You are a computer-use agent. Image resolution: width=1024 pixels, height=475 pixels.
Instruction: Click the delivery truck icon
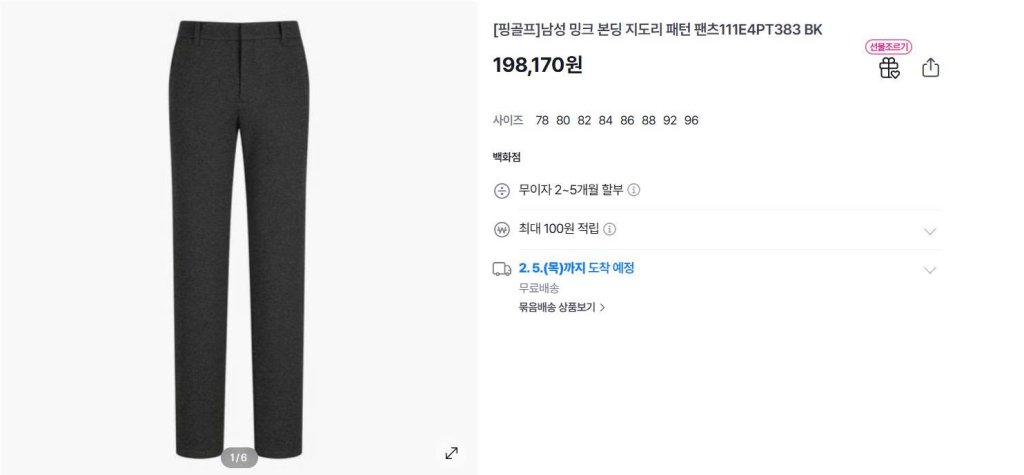tap(502, 269)
